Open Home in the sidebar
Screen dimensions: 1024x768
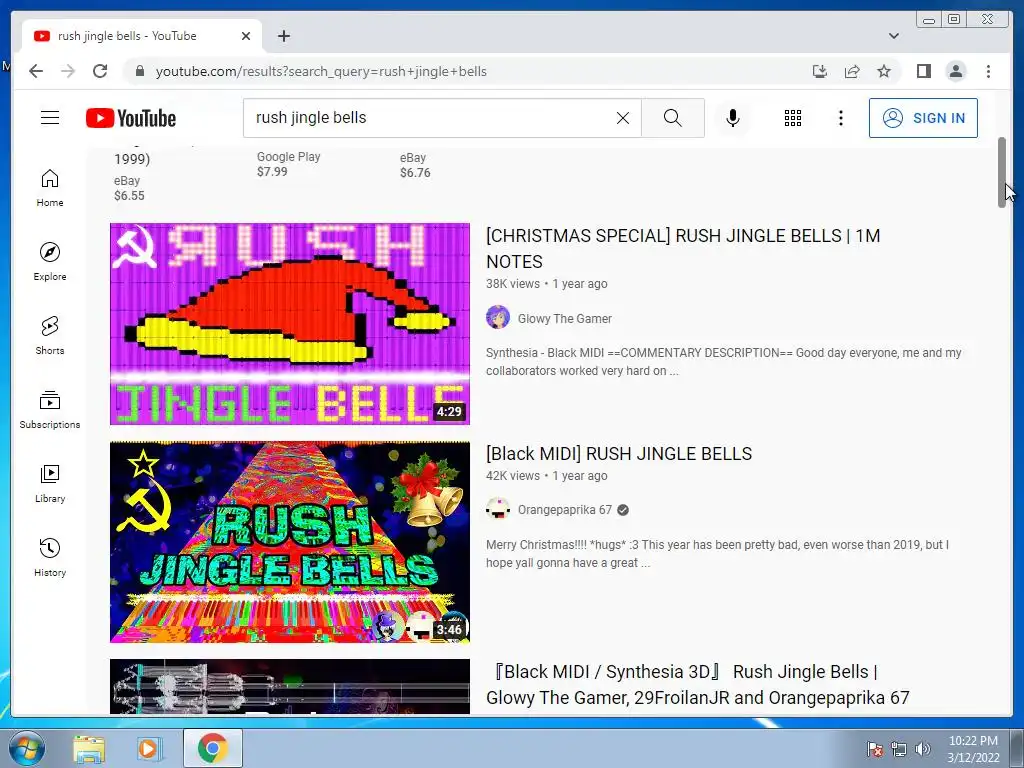tap(50, 189)
